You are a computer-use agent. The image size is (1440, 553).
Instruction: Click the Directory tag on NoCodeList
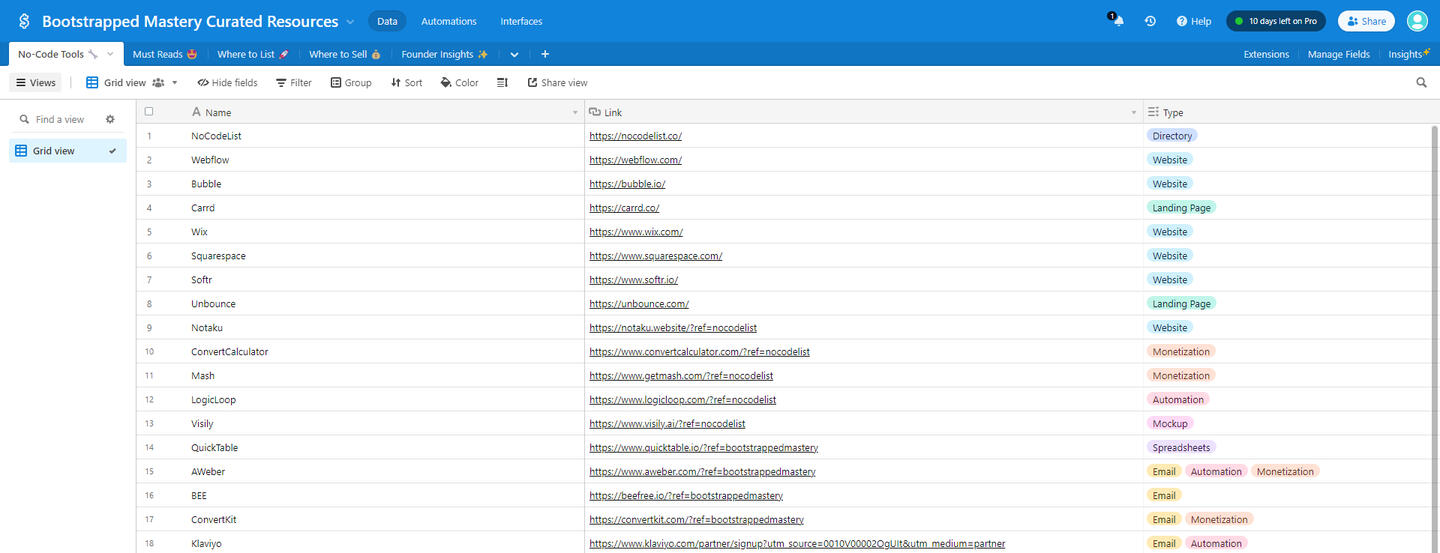1171,136
